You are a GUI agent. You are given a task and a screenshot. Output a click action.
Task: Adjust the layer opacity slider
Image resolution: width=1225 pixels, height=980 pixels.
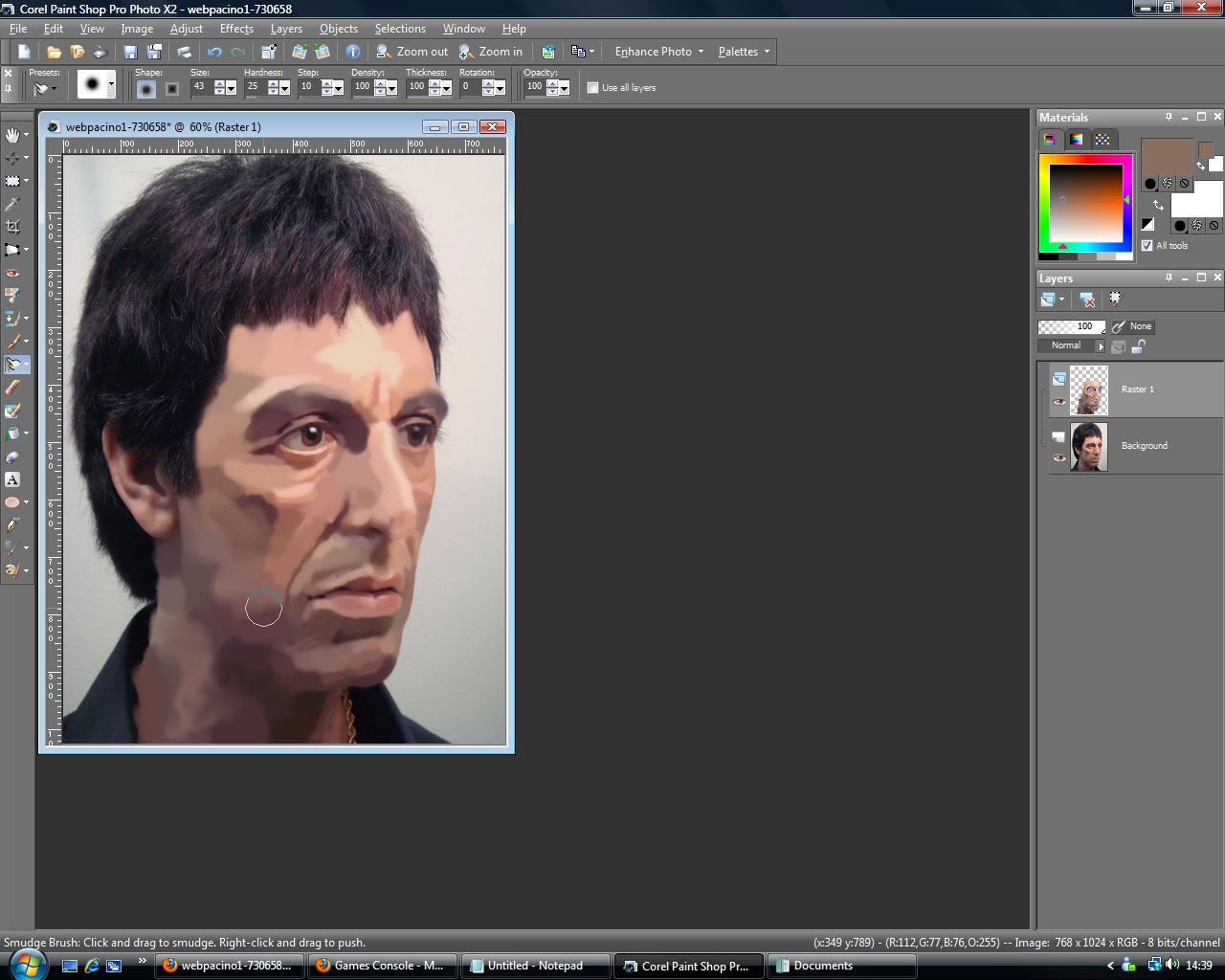pos(1071,326)
